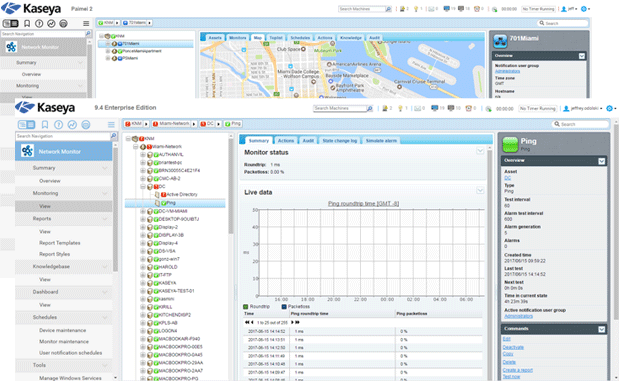
Task: Click Administrators link in Paimei 2 Overview panel
Action: [507, 71]
